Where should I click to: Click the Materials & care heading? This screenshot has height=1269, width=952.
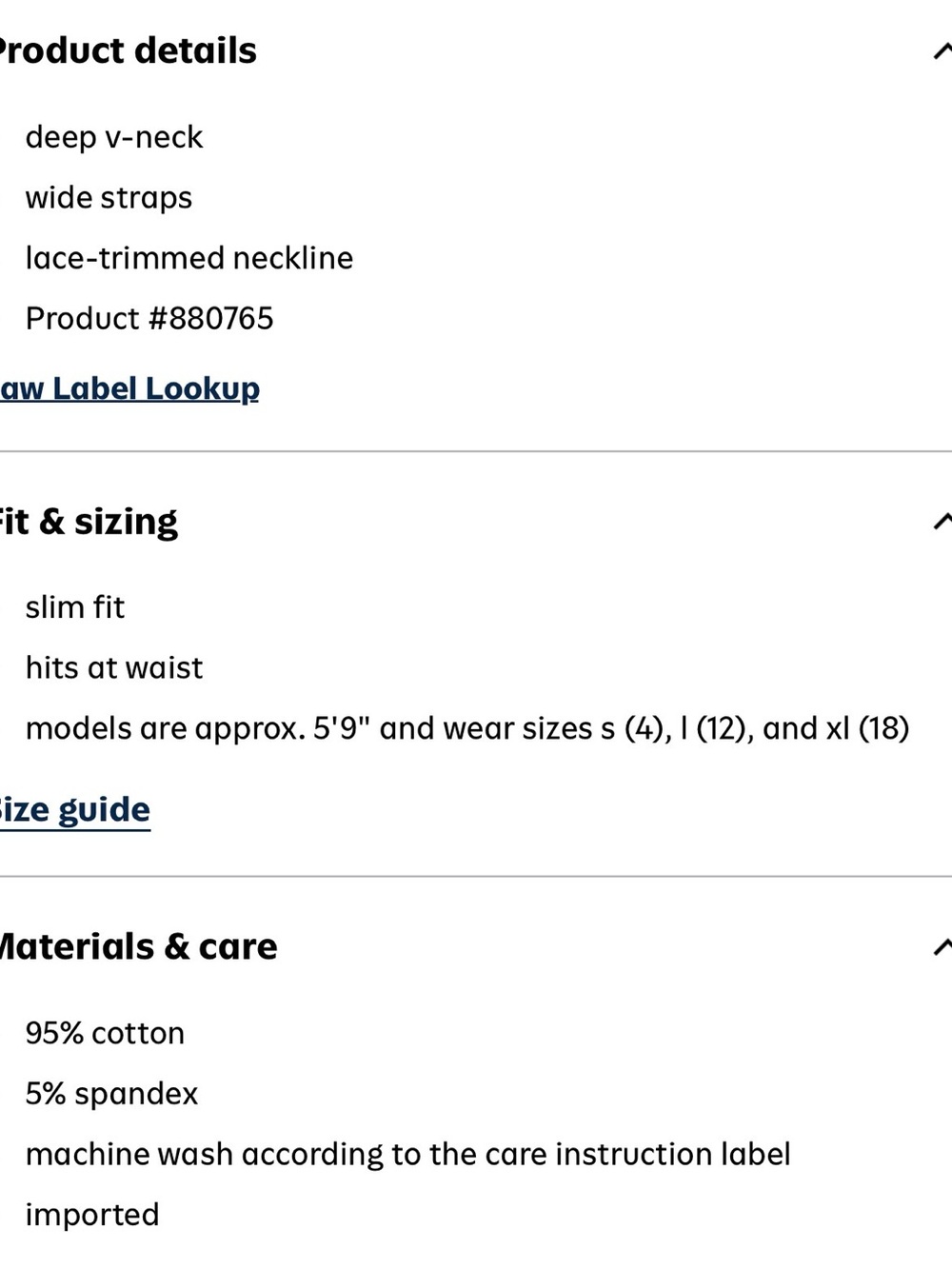138,946
